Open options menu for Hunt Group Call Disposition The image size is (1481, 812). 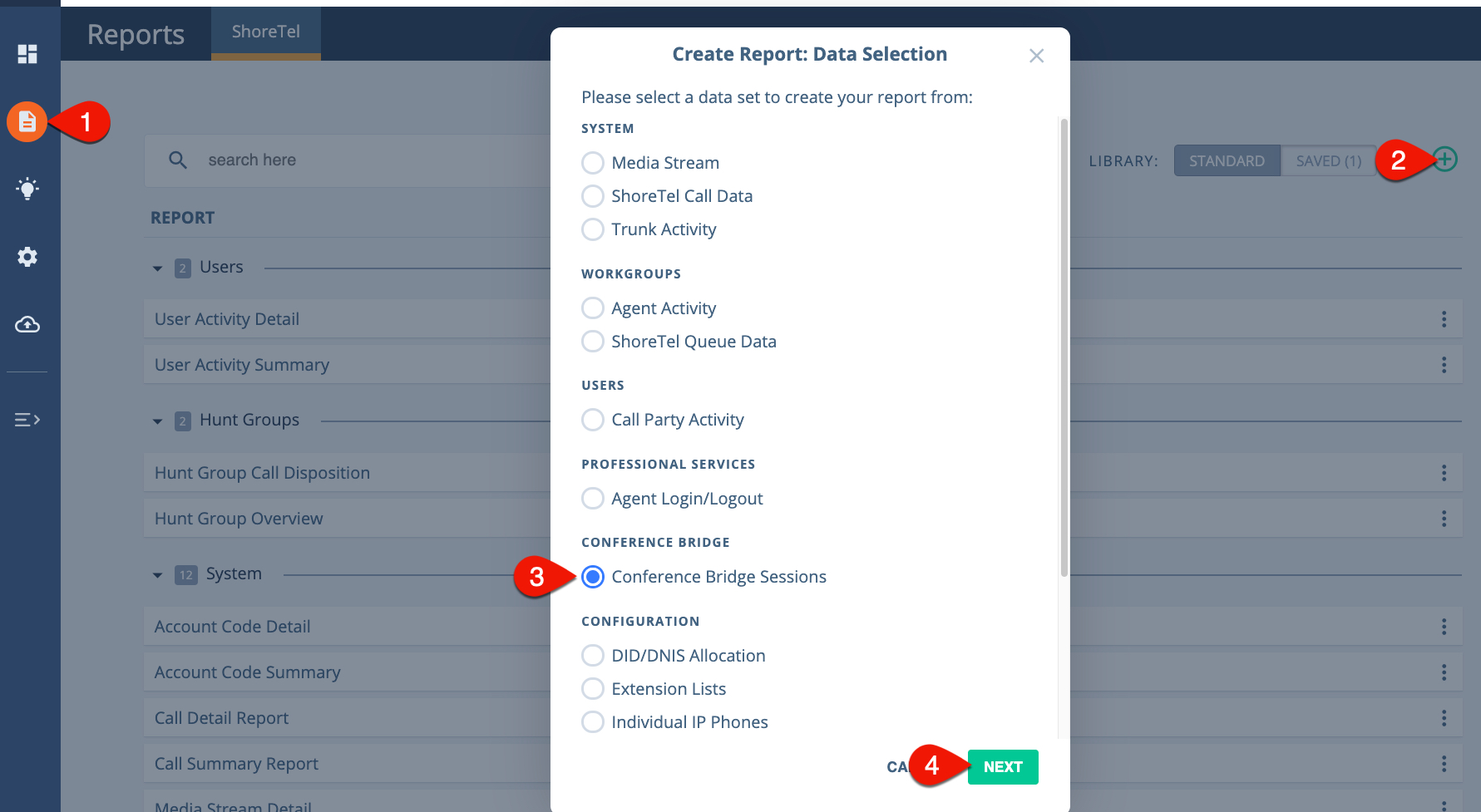pyautogui.click(x=1444, y=473)
